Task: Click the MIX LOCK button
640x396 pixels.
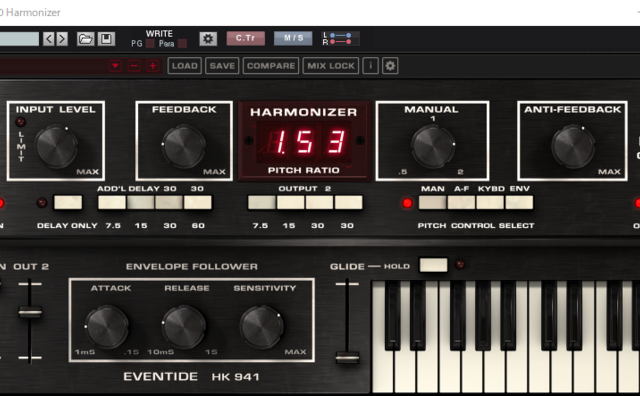Action: click(x=331, y=66)
